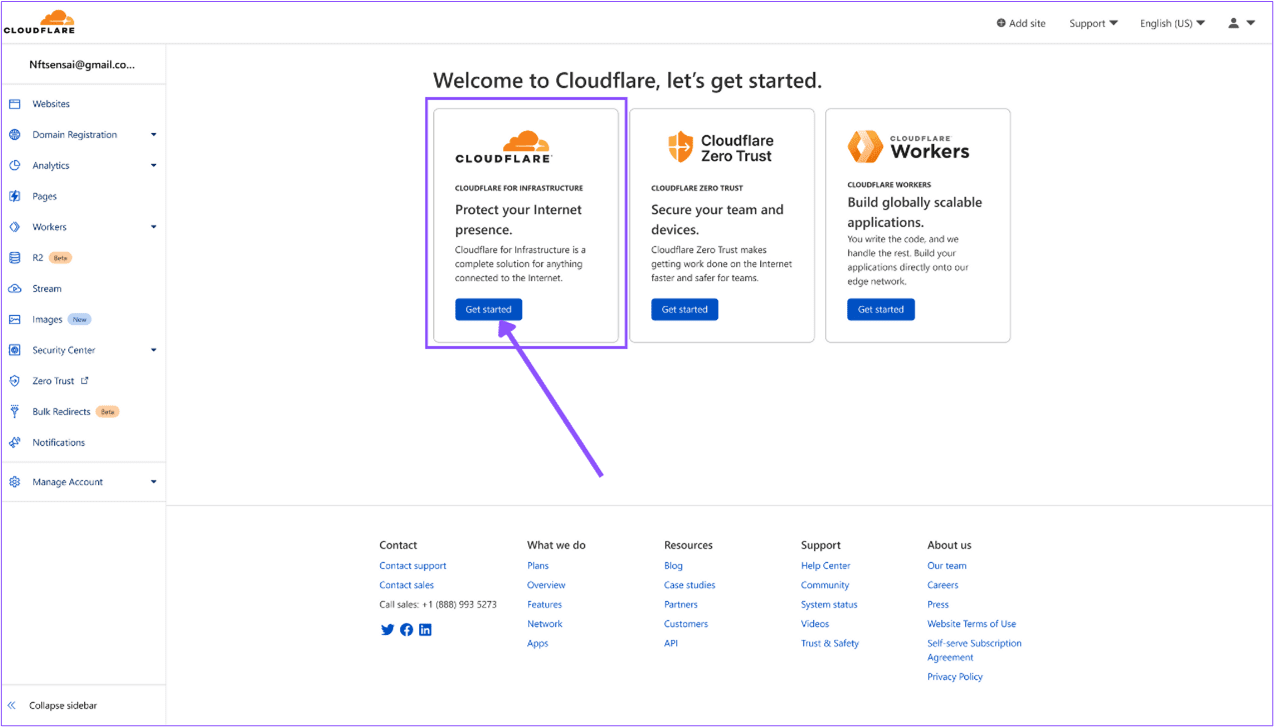This screenshot has height=727, width=1274.
Task: Click the Cloudflare Workers card logo
Action: point(908,147)
